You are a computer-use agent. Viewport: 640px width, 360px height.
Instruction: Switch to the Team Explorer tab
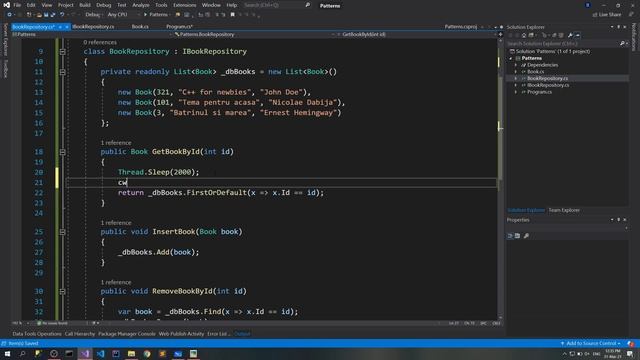point(564,210)
